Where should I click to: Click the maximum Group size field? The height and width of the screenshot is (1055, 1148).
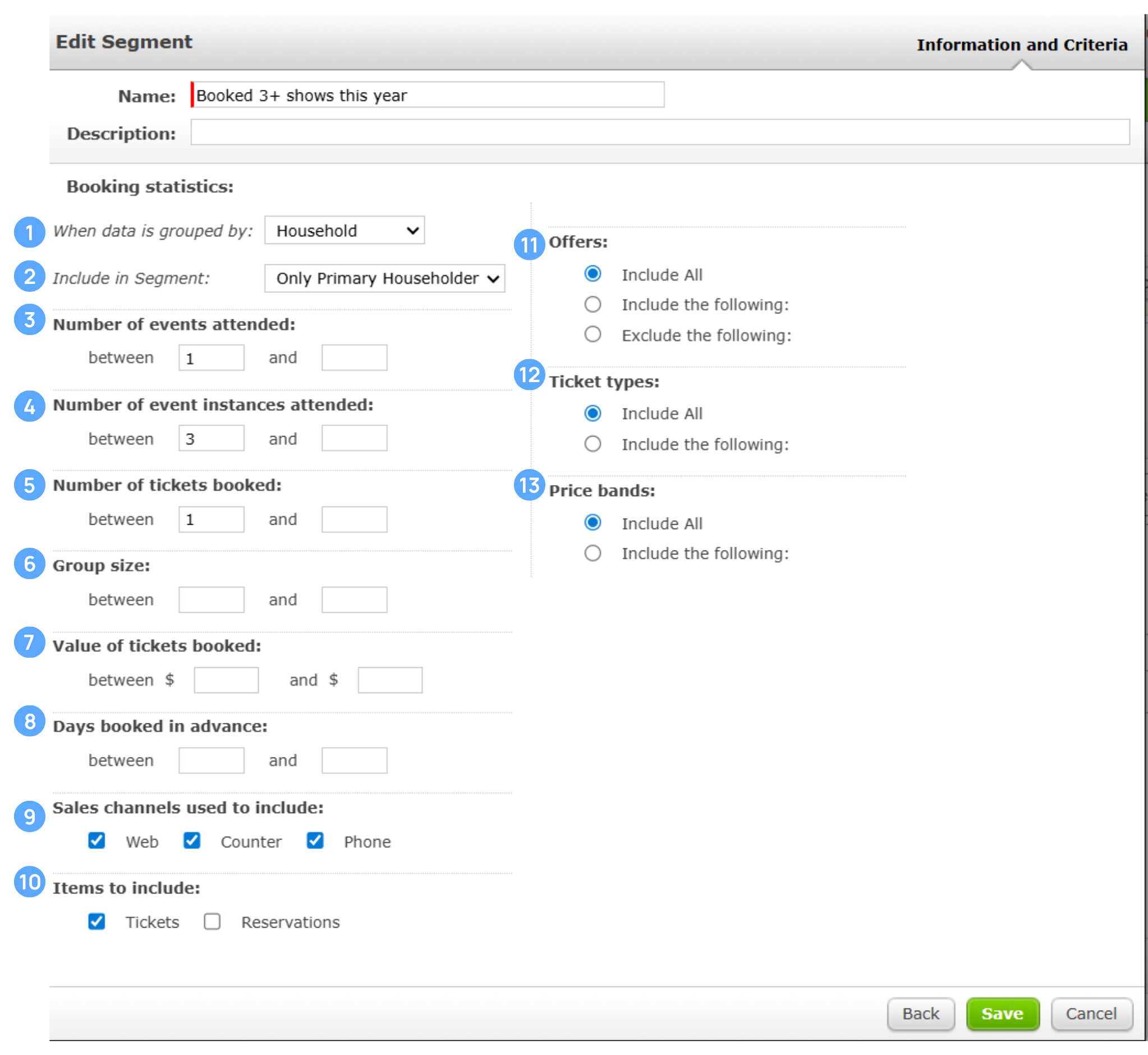coord(354,599)
